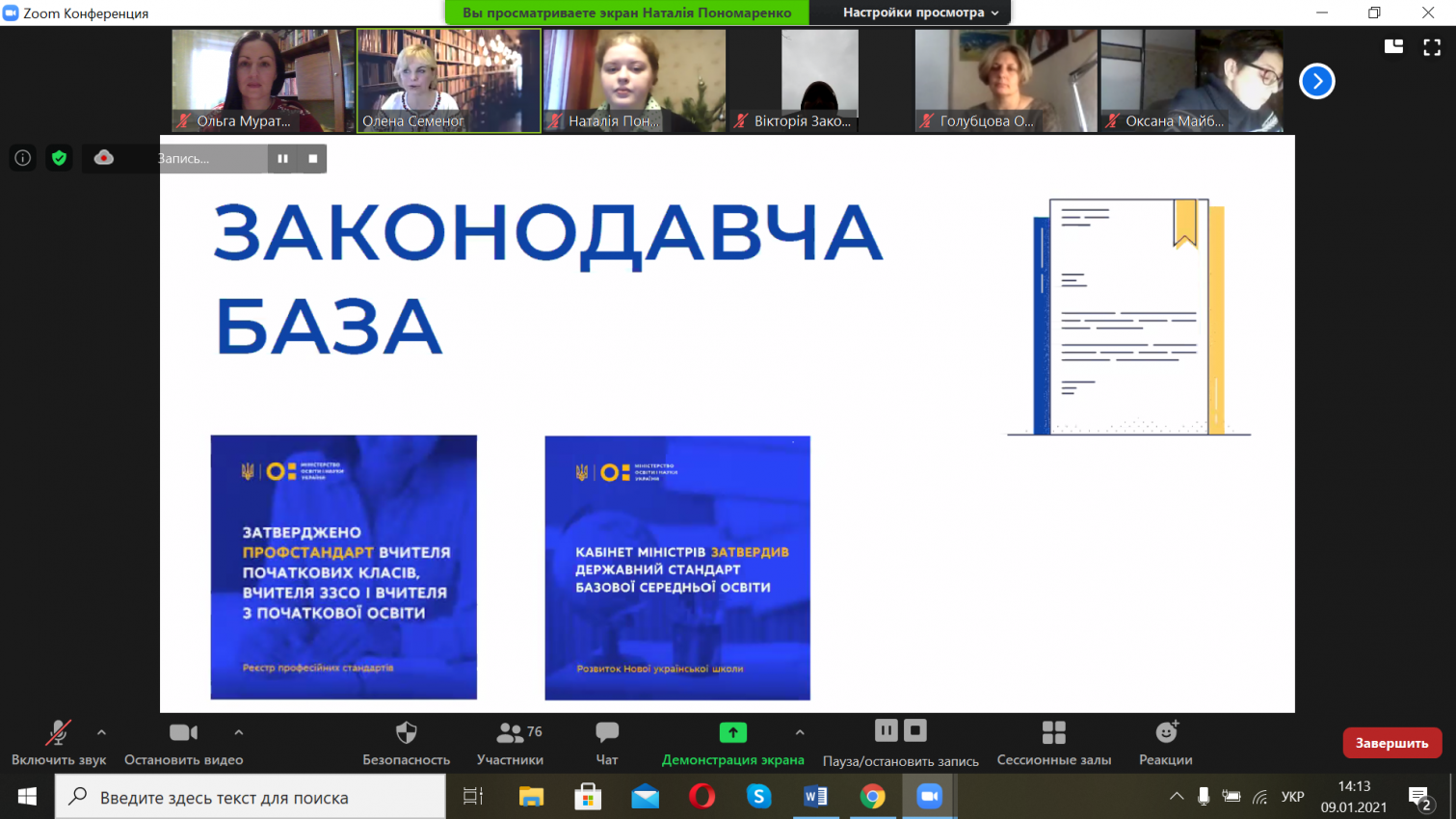Click Реєстр професійних стандартів caption

[318, 667]
